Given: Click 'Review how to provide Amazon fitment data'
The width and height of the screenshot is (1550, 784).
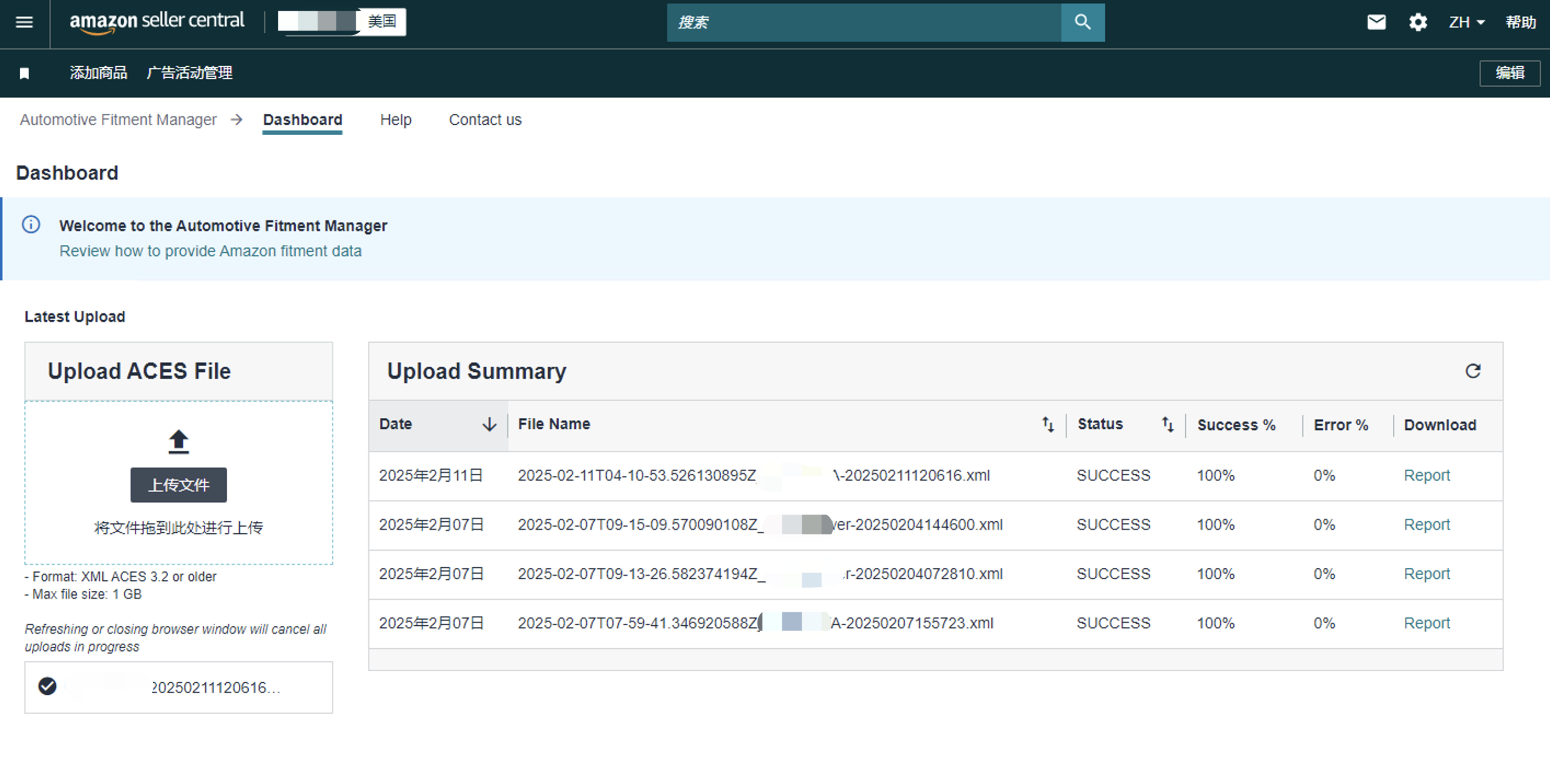Looking at the screenshot, I should point(210,251).
